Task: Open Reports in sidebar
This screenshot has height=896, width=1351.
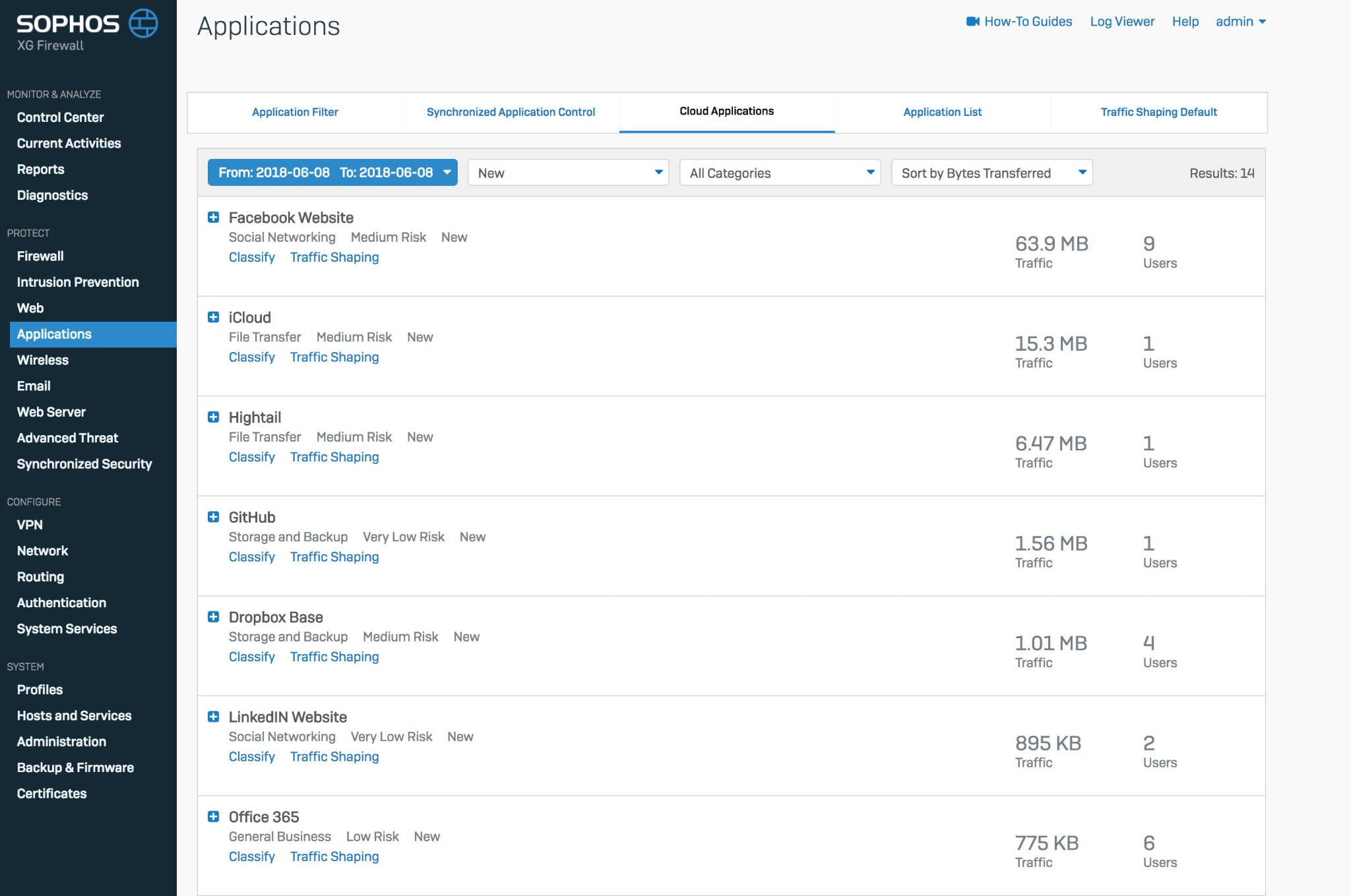Action: (41, 169)
